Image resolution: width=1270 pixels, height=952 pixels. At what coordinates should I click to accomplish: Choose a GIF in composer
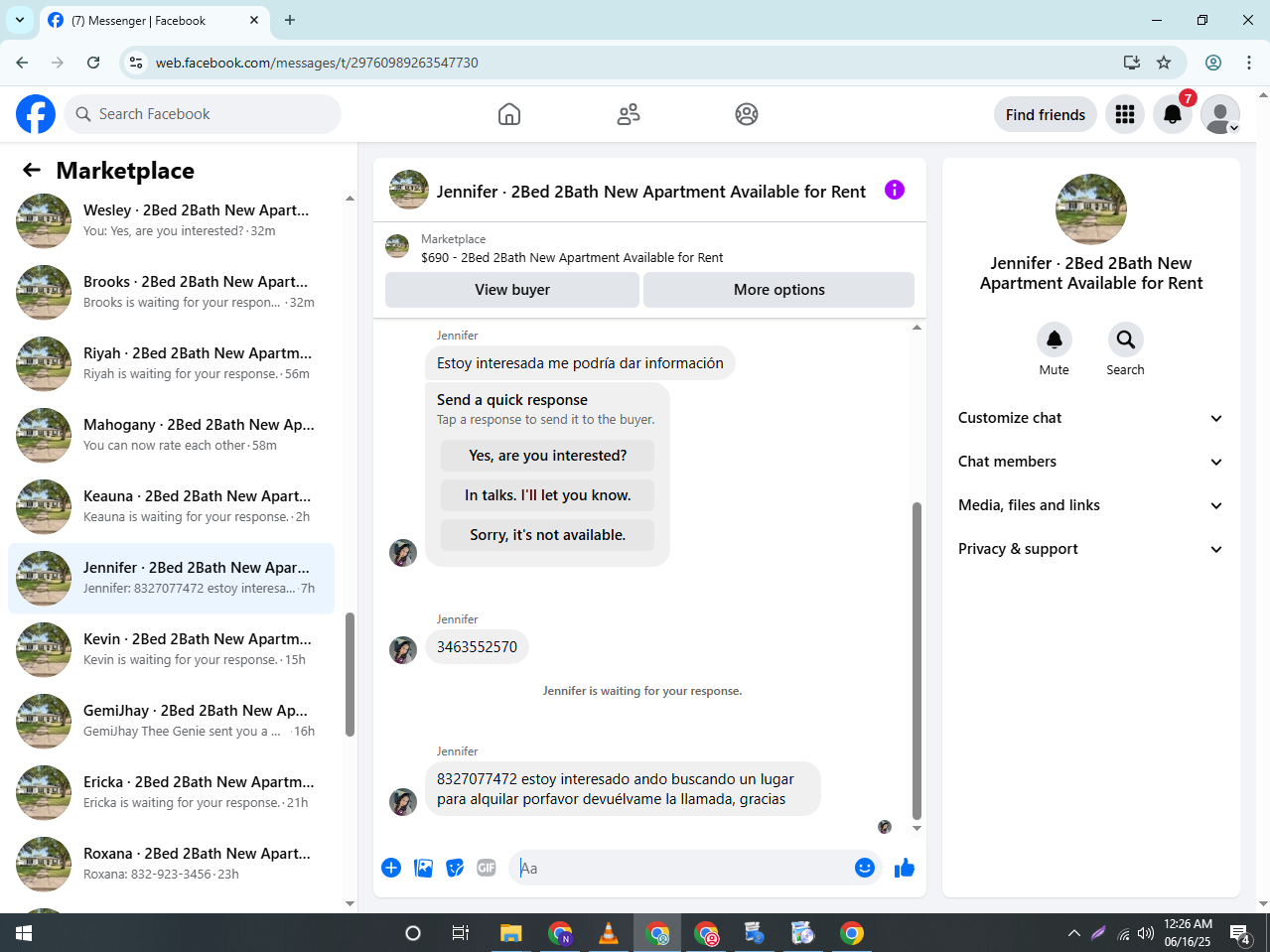487,868
